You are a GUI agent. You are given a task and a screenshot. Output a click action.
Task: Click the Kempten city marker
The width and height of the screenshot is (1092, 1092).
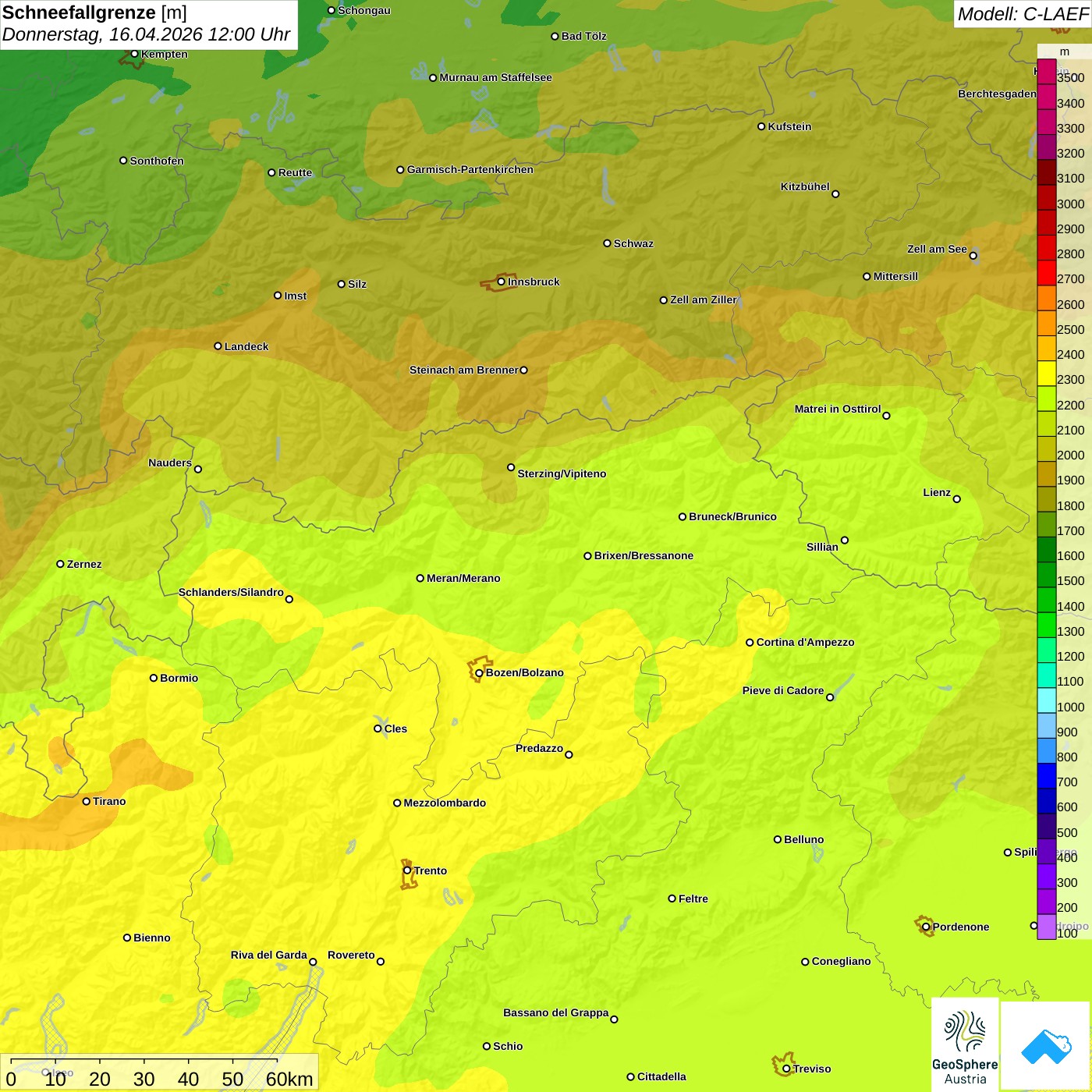134,54
